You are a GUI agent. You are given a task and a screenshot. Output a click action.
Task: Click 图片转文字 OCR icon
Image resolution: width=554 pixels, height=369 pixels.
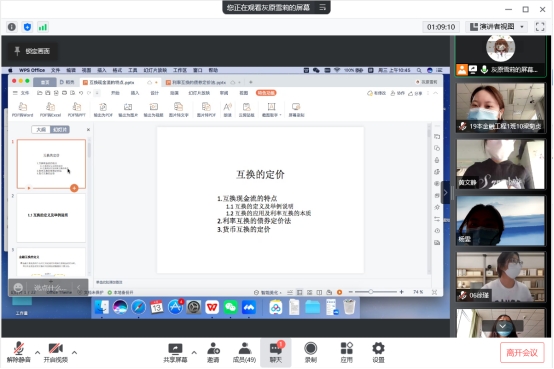point(178,110)
